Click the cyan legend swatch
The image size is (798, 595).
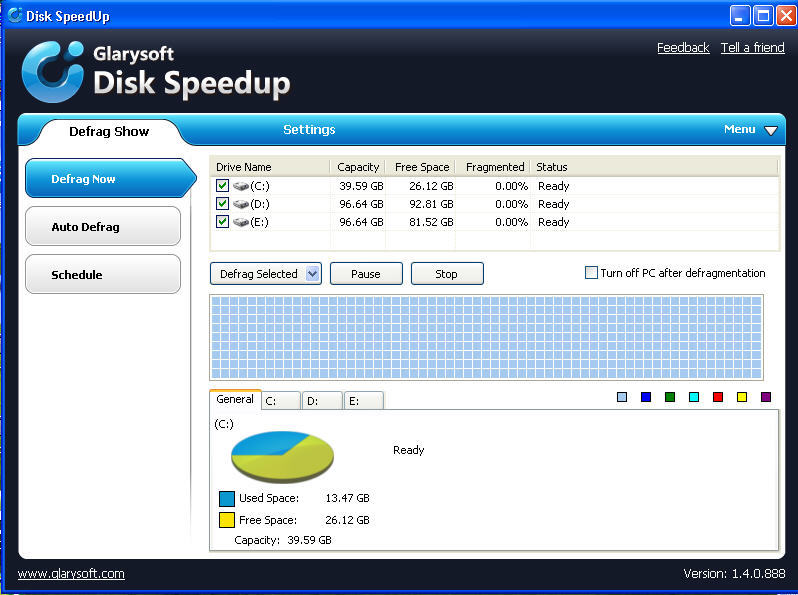click(x=694, y=397)
